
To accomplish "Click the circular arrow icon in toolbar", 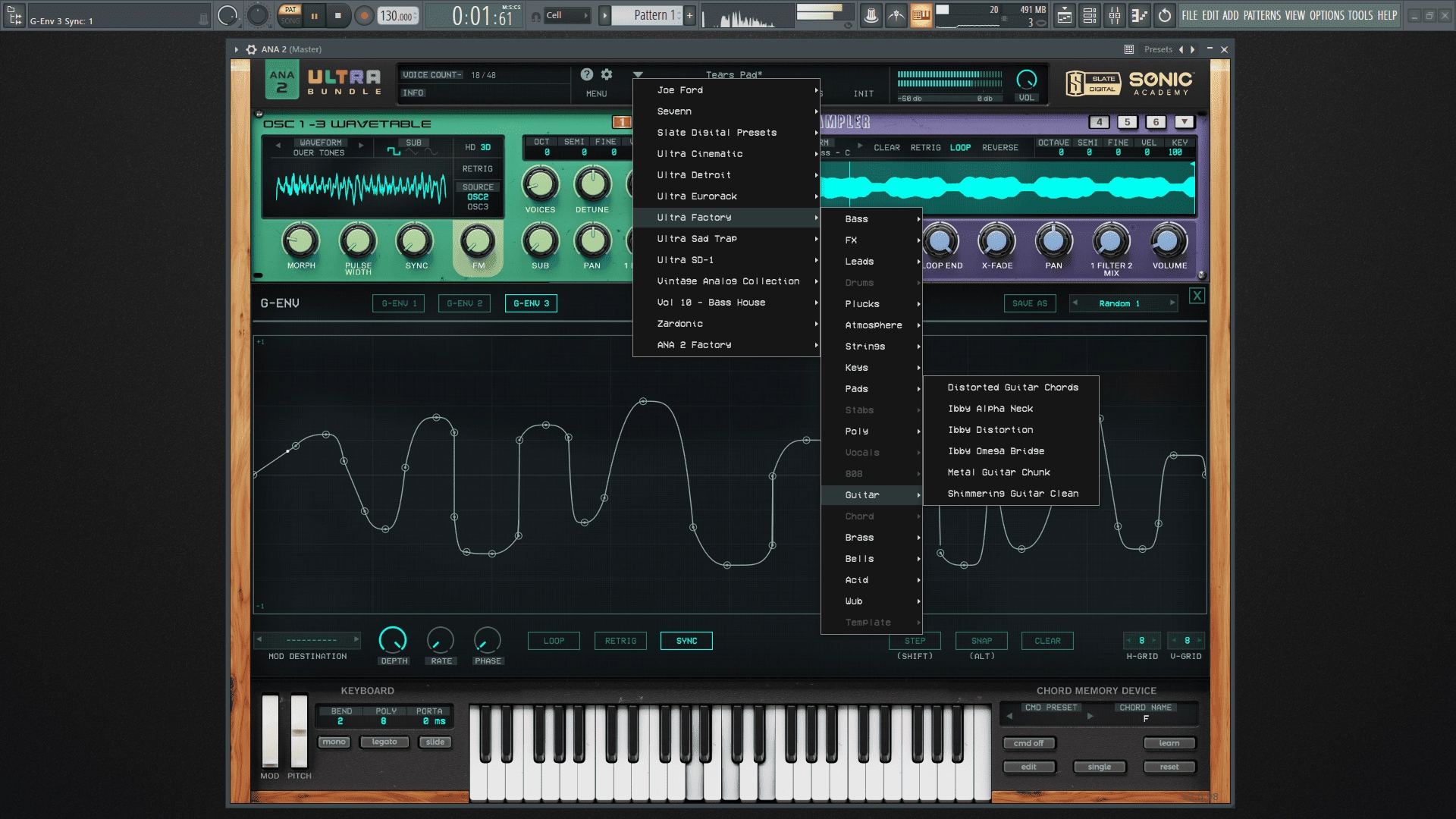I will click(x=1165, y=15).
